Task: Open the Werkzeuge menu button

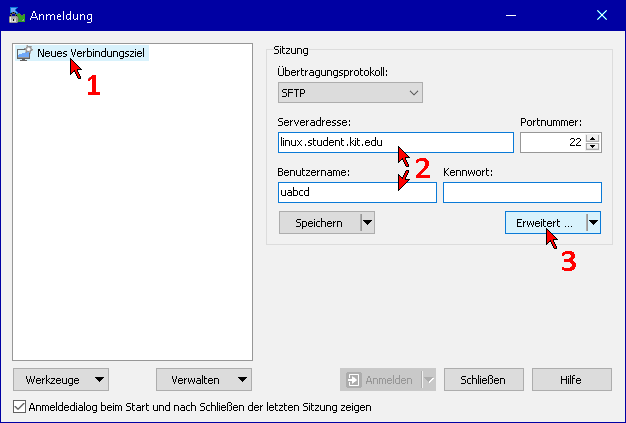Action: 61,380
